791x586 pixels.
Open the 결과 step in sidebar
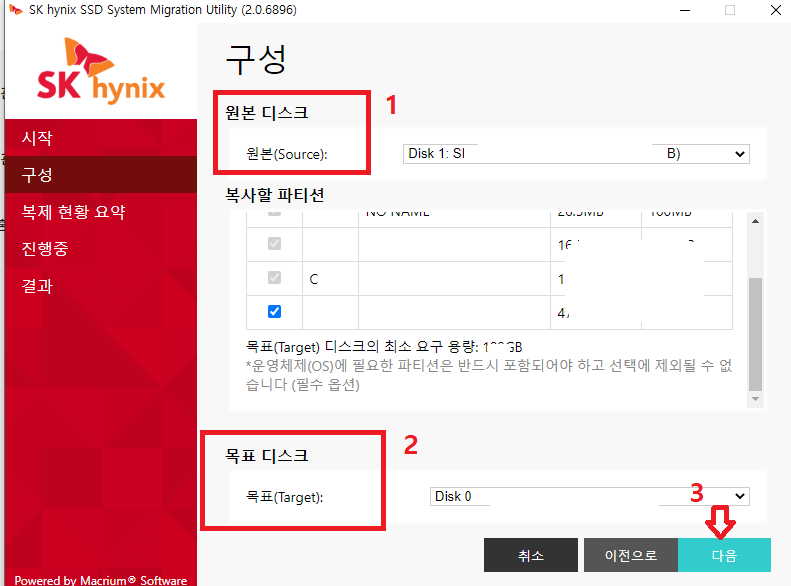(101, 285)
